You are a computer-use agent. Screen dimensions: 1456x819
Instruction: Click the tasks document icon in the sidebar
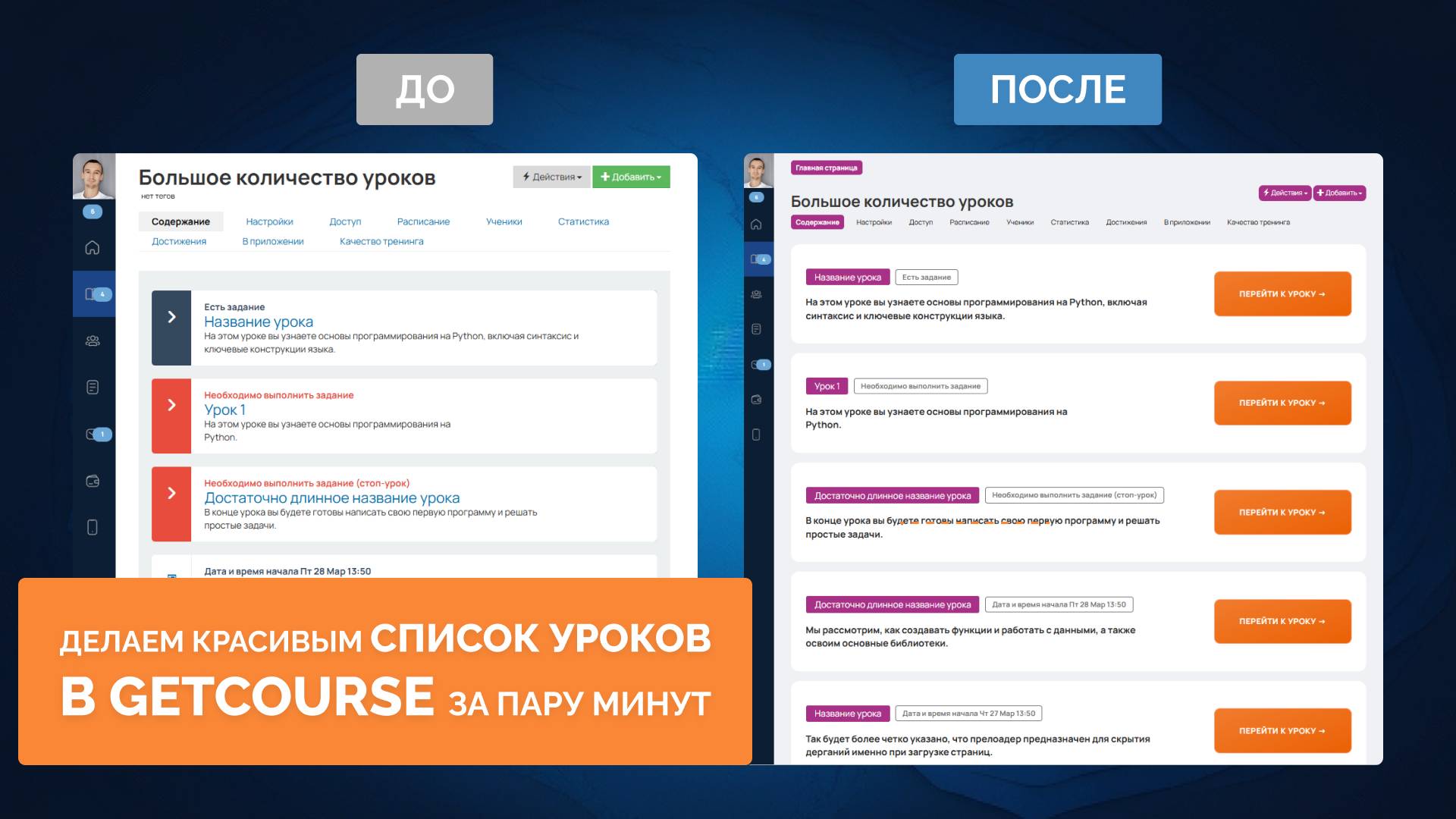[x=93, y=387]
